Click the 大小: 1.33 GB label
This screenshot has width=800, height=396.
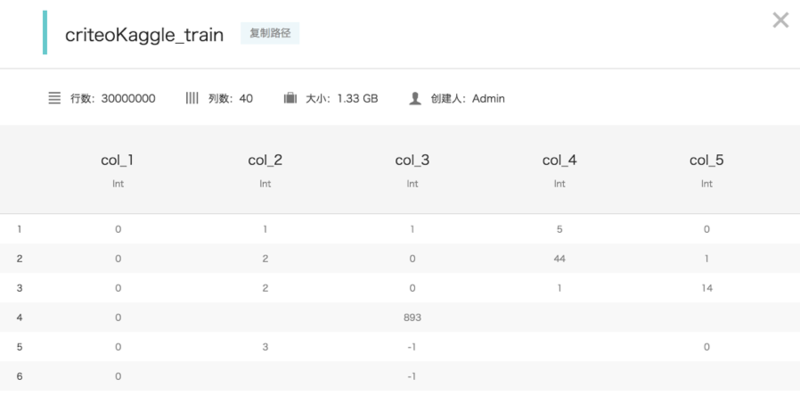click(x=342, y=98)
